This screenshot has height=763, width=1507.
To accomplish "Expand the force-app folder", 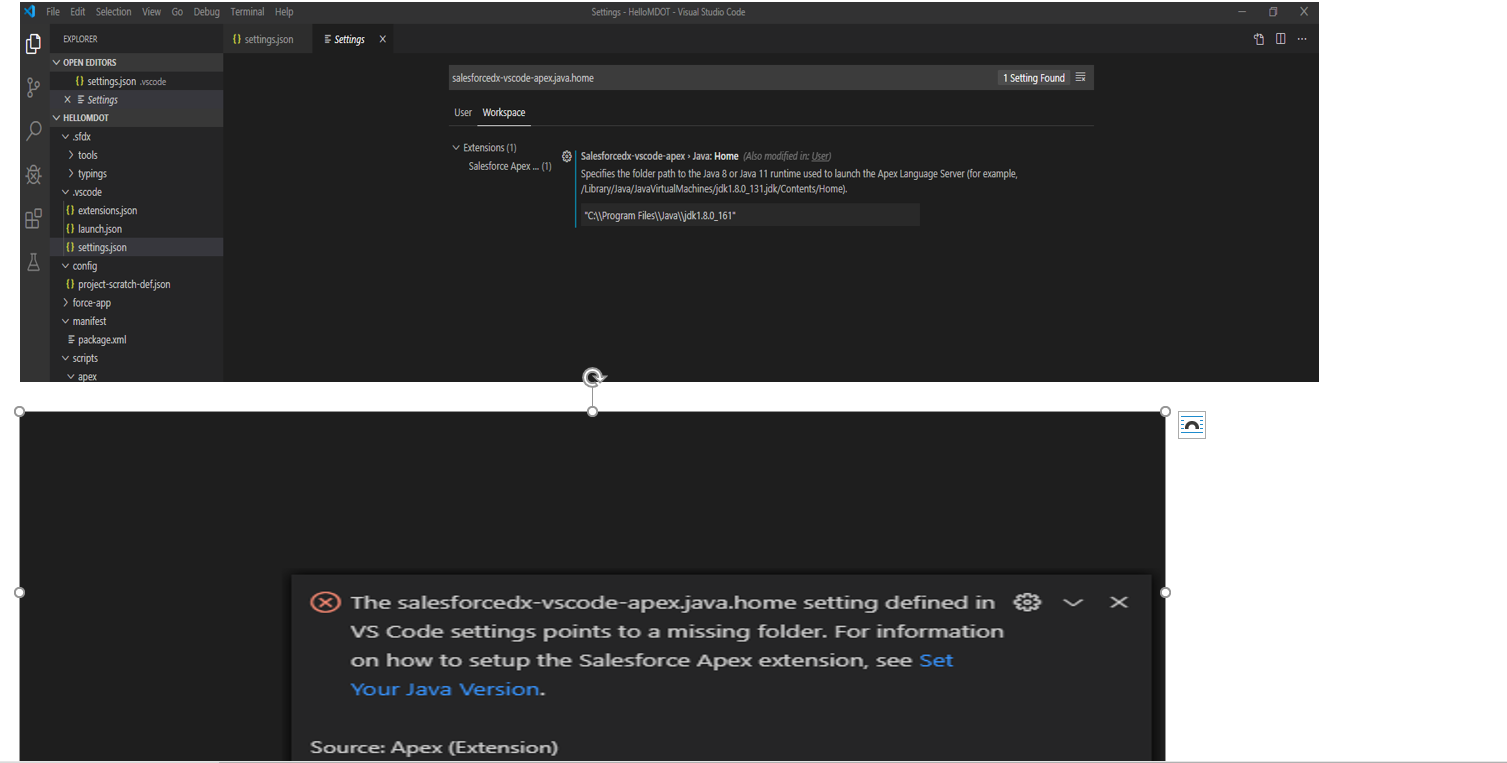I will click(90, 302).
